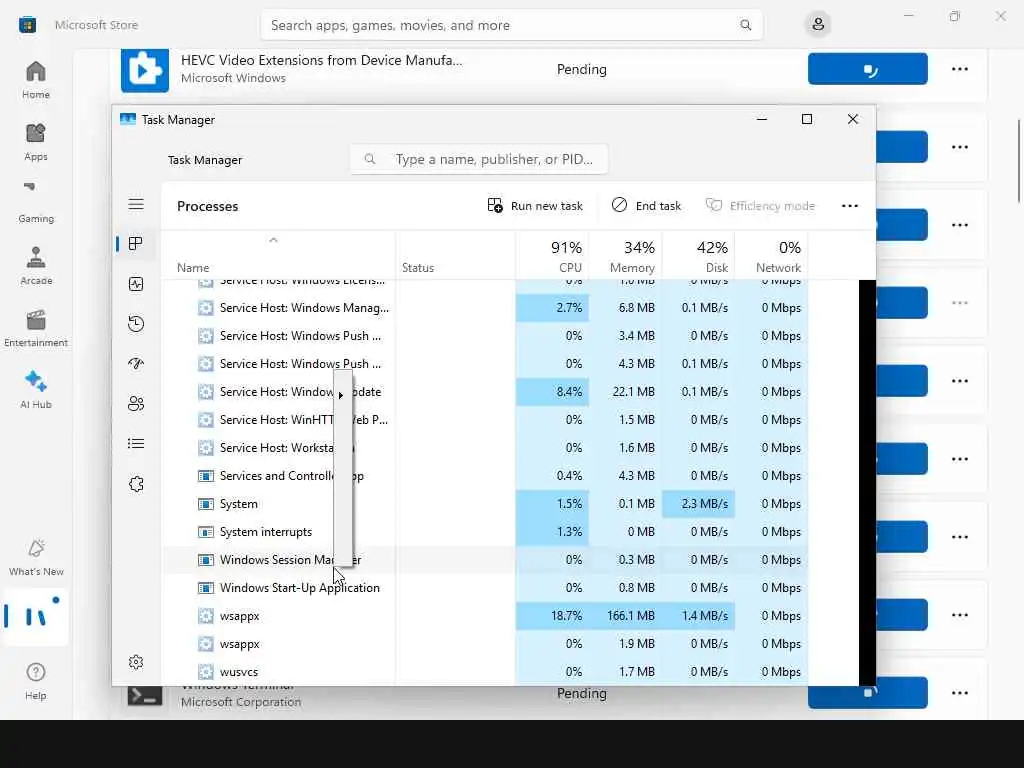Open Help in Microsoft Store sidebar
This screenshot has height=768, width=1024.
point(35,681)
